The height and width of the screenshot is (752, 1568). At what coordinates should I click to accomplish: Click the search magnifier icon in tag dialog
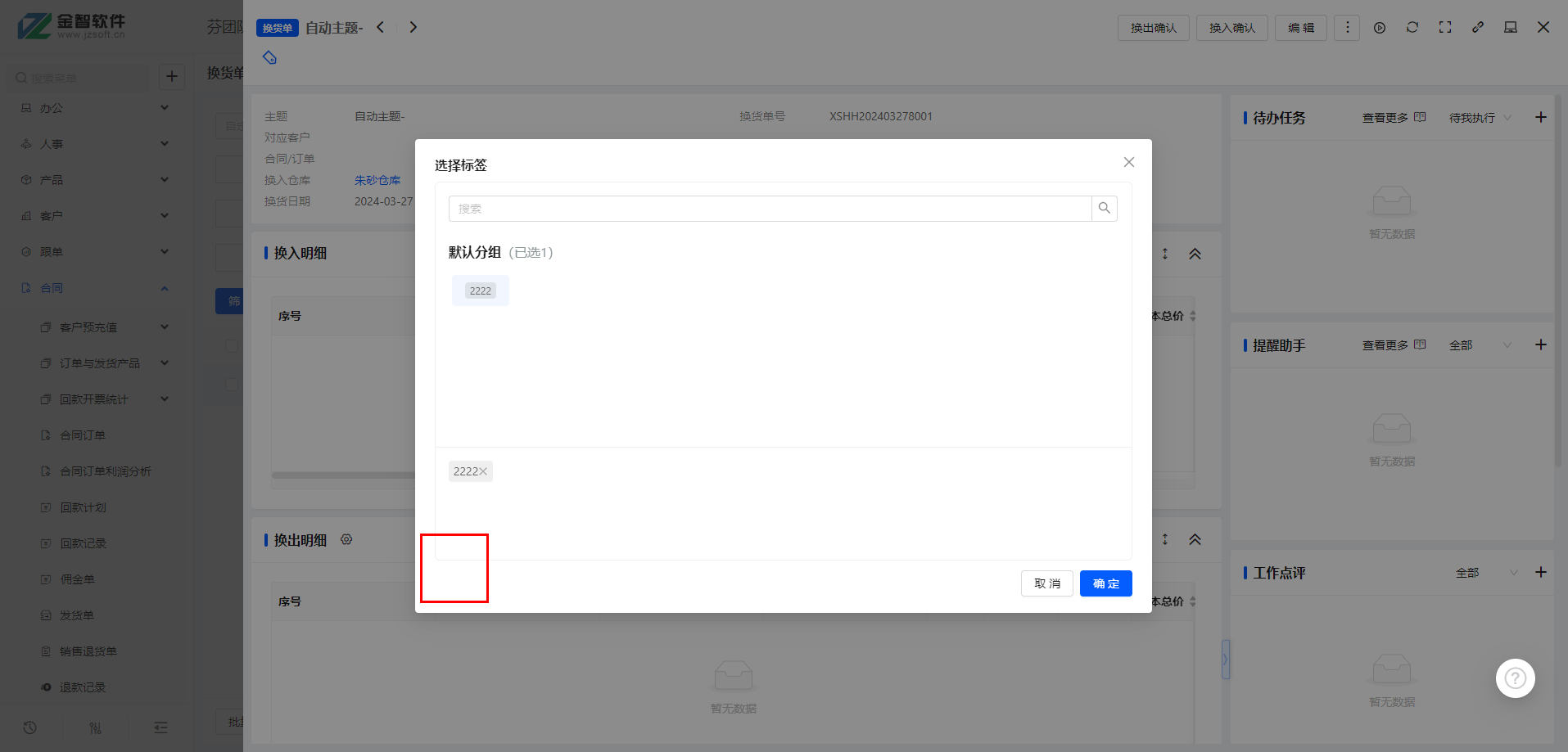[x=1104, y=209]
